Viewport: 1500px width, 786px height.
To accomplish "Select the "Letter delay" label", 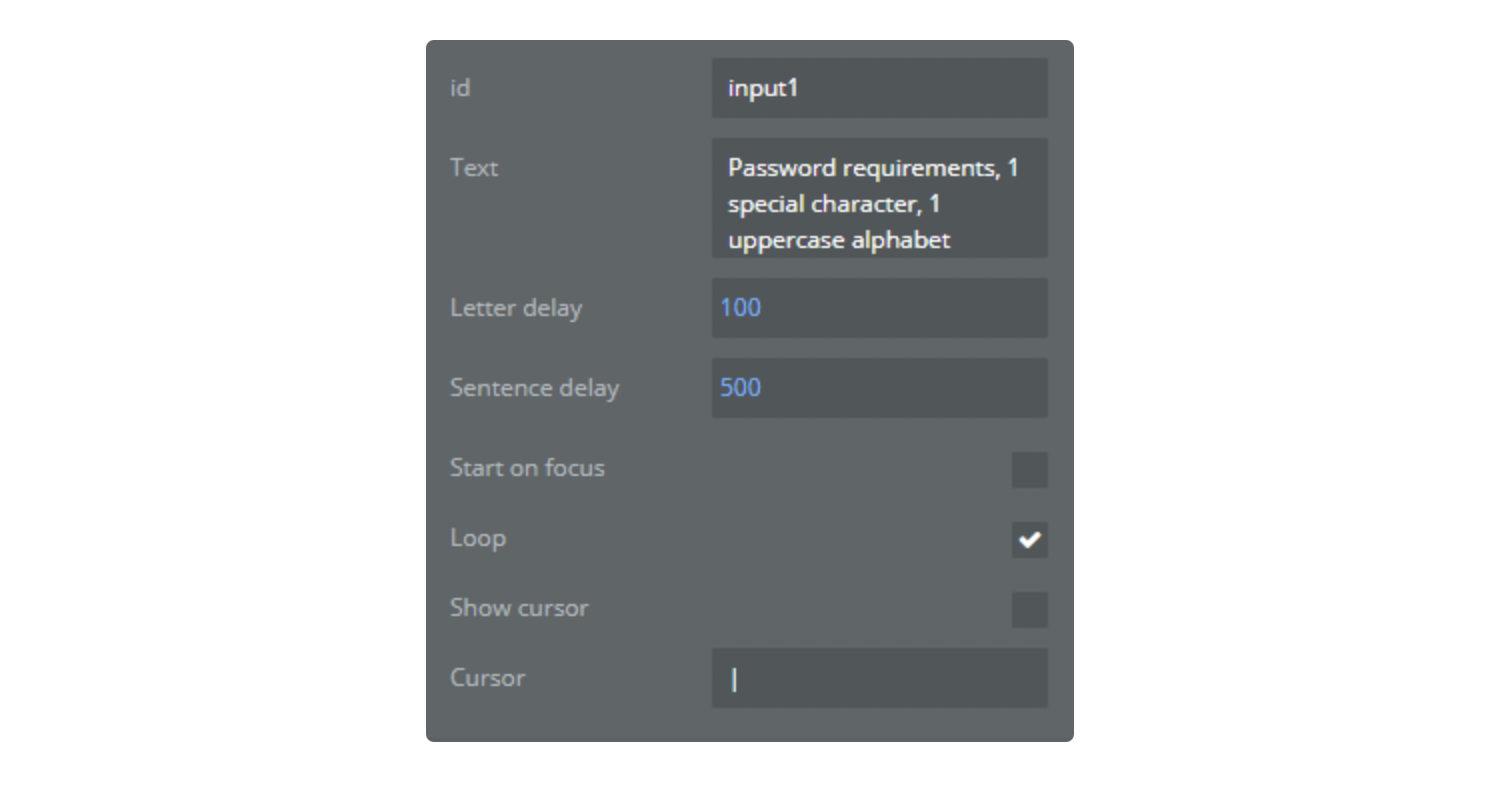I will tap(516, 308).
